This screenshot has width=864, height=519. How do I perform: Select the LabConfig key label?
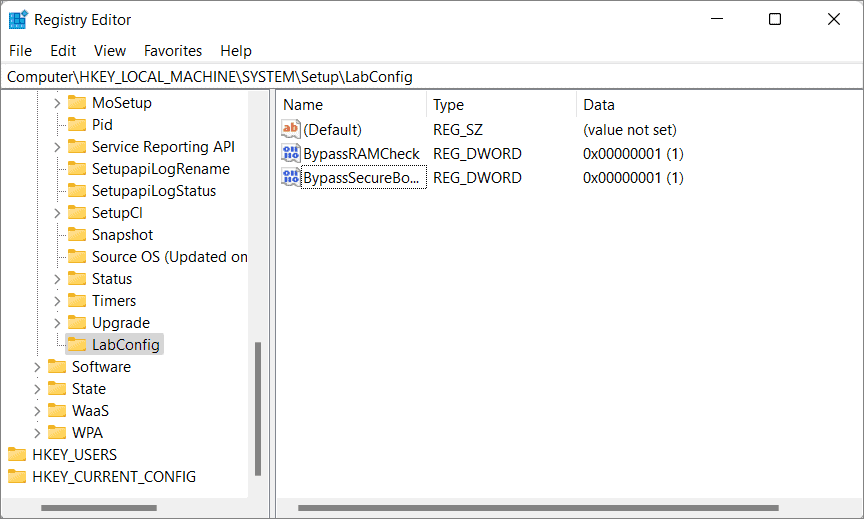[126, 345]
